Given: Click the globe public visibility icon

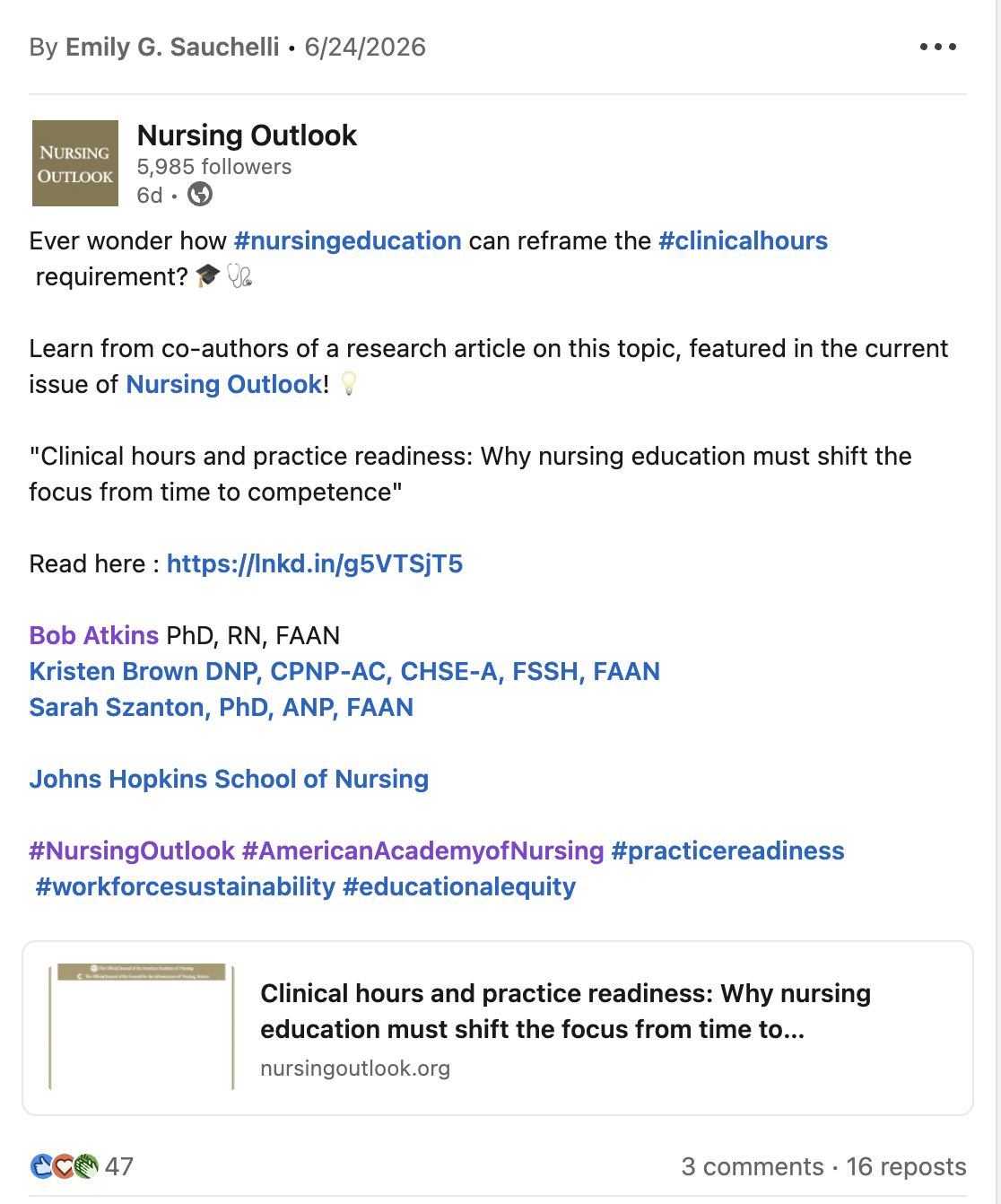Looking at the screenshot, I should tap(200, 194).
